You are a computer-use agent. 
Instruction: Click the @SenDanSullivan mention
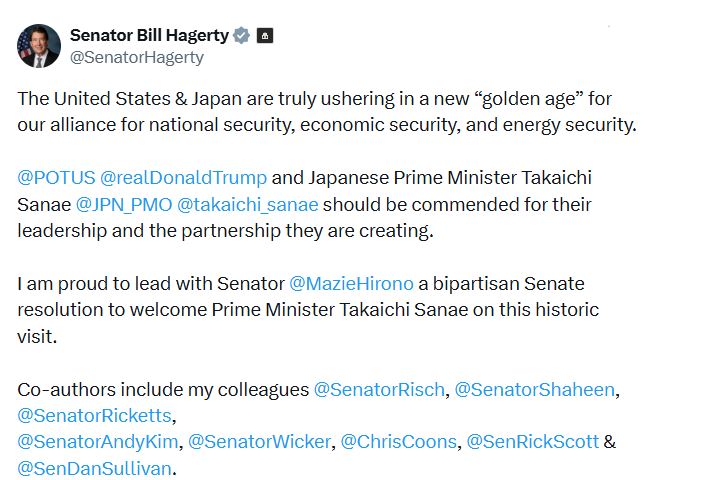point(96,467)
